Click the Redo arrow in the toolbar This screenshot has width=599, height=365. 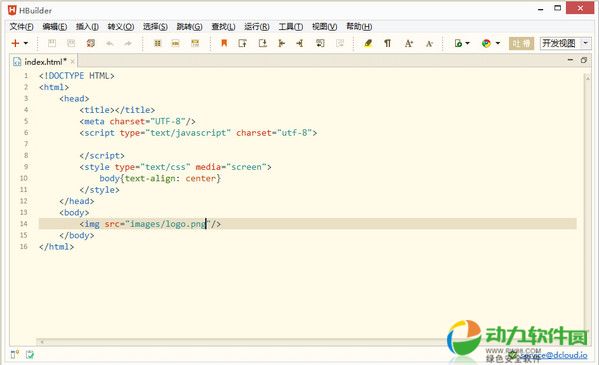coord(128,44)
